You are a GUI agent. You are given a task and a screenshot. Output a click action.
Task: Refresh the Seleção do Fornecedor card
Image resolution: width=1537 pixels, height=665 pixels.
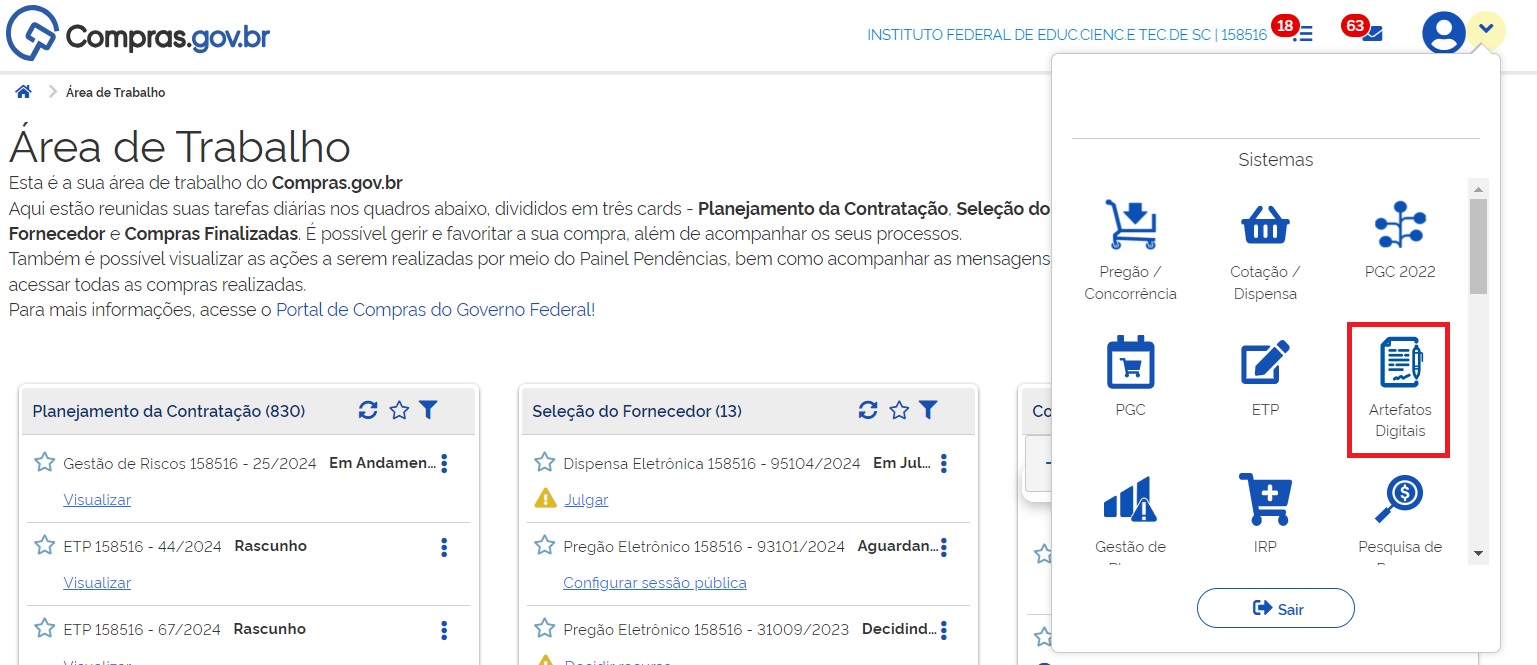click(x=868, y=410)
